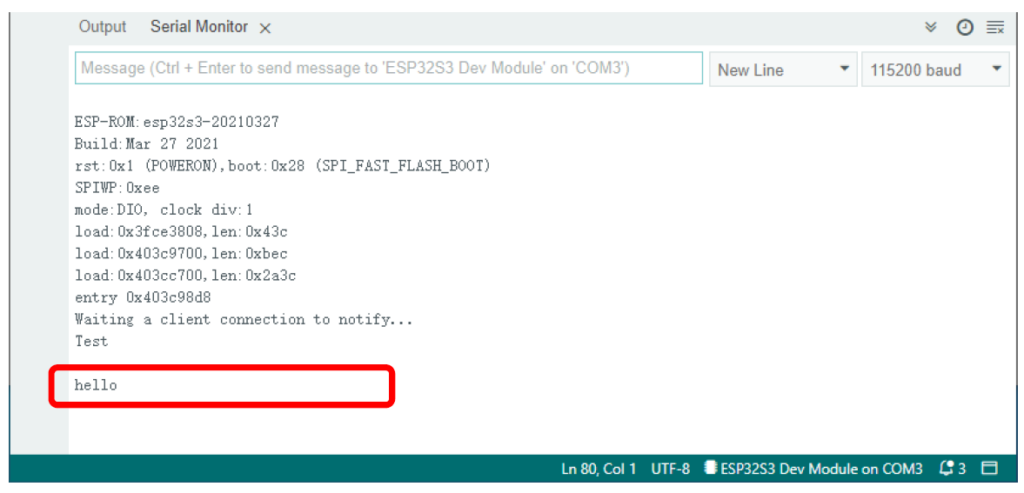
Task: Select the Serial Monitor tab
Action: tap(199, 27)
